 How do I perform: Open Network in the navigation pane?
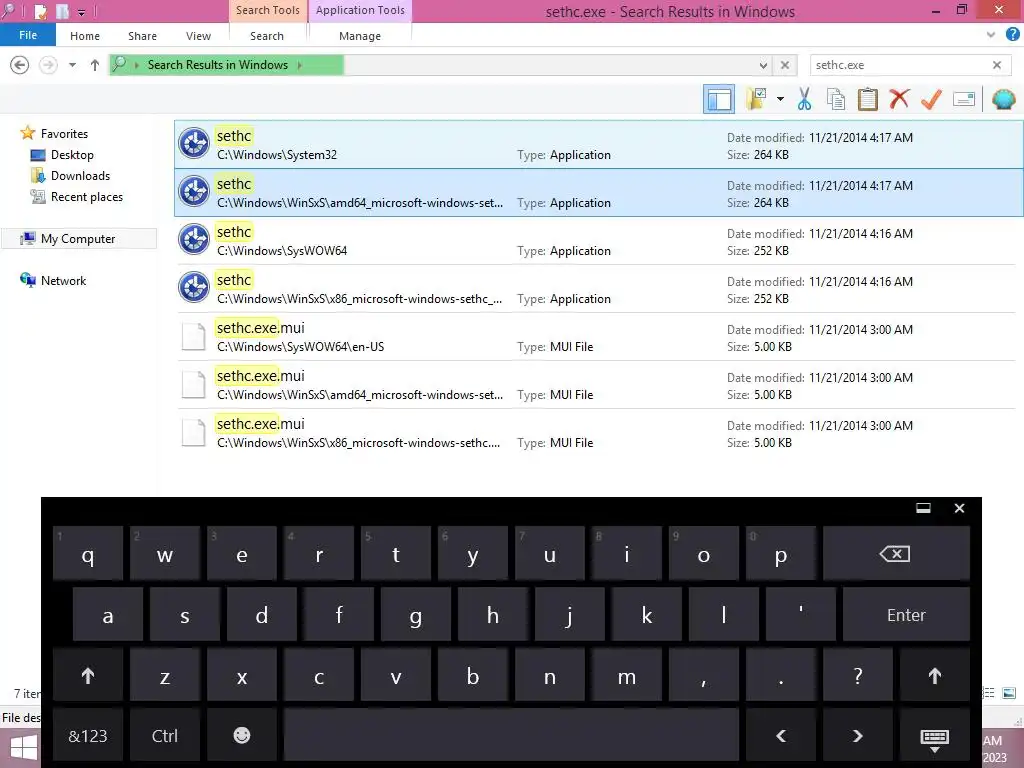(63, 280)
